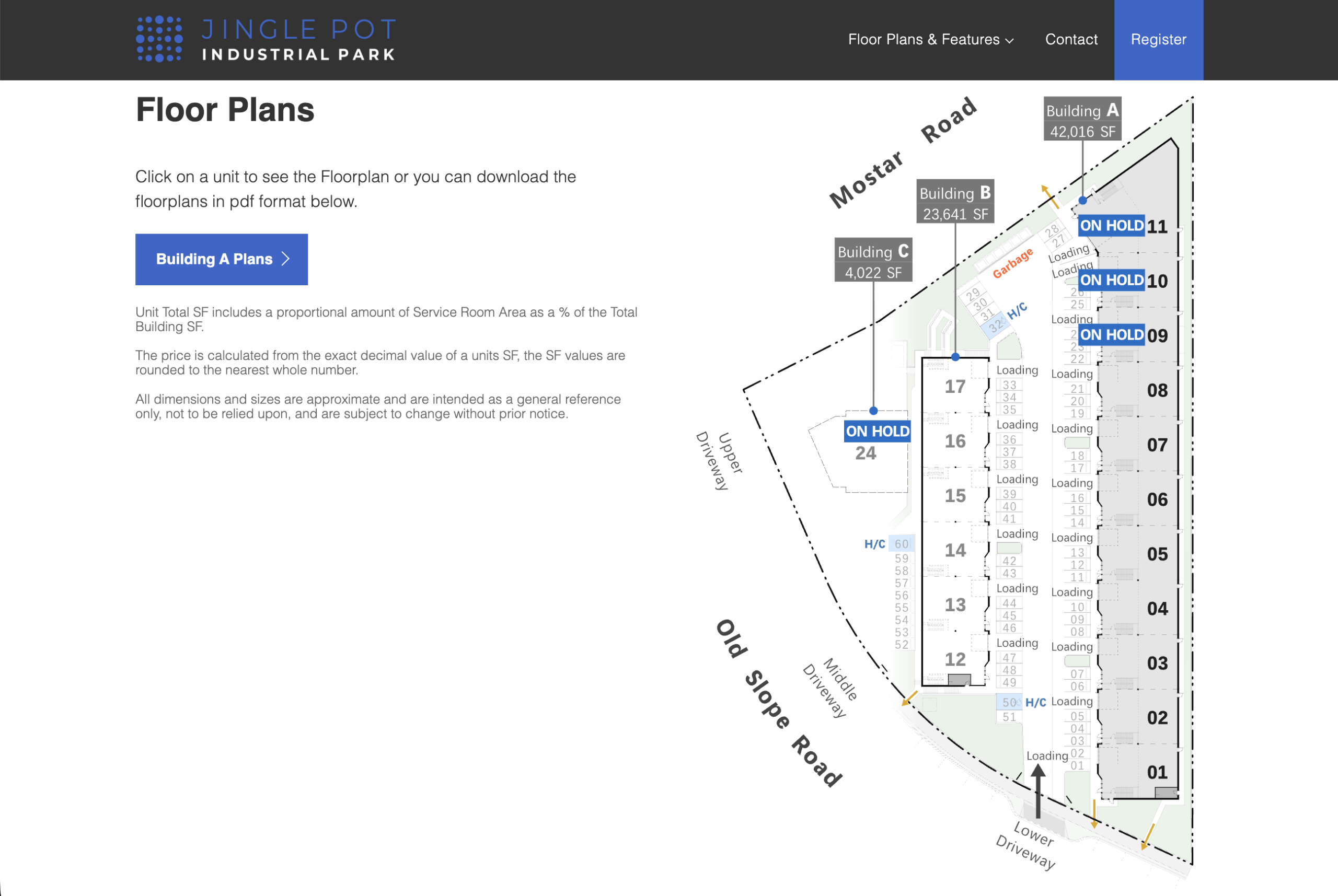The image size is (1338, 896).
Task: Select unit 08 in Building A
Action: pyautogui.click(x=1157, y=390)
